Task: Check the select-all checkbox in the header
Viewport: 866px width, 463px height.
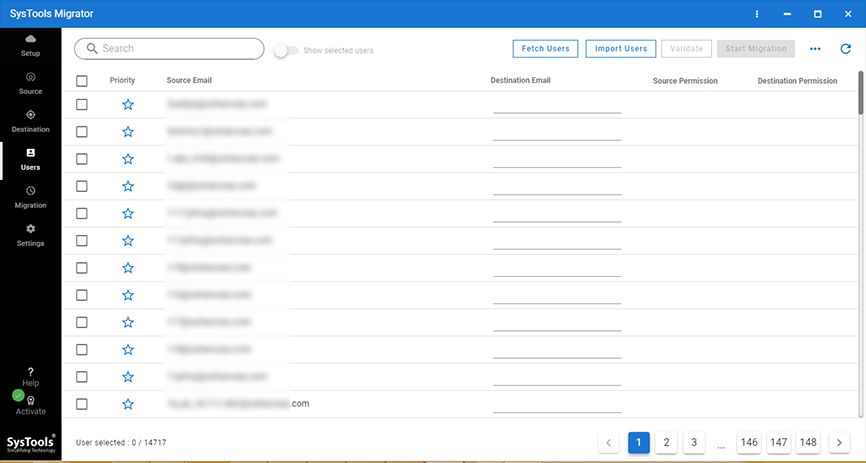Action: 82,81
